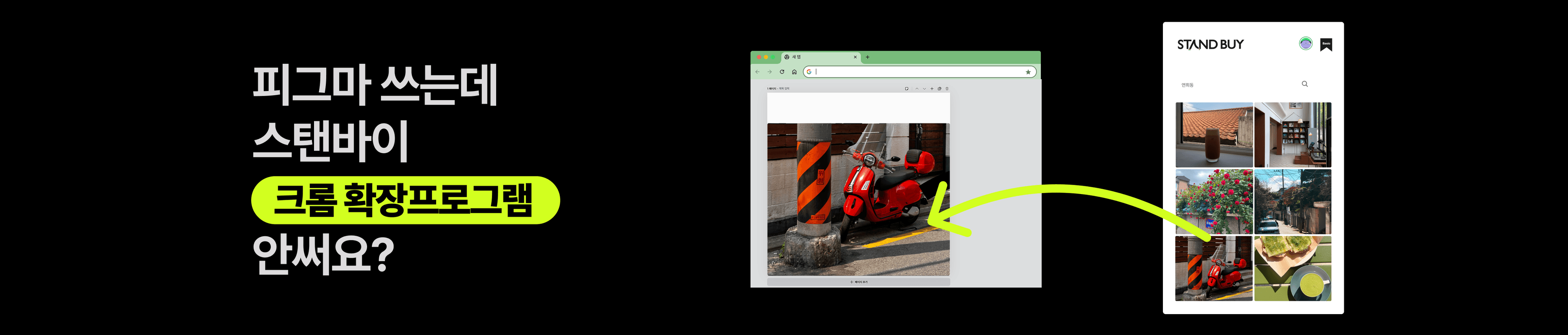Click the Stand Buy search magnifier icon
Image resolution: width=1568 pixels, height=335 pixels.
tap(1305, 84)
